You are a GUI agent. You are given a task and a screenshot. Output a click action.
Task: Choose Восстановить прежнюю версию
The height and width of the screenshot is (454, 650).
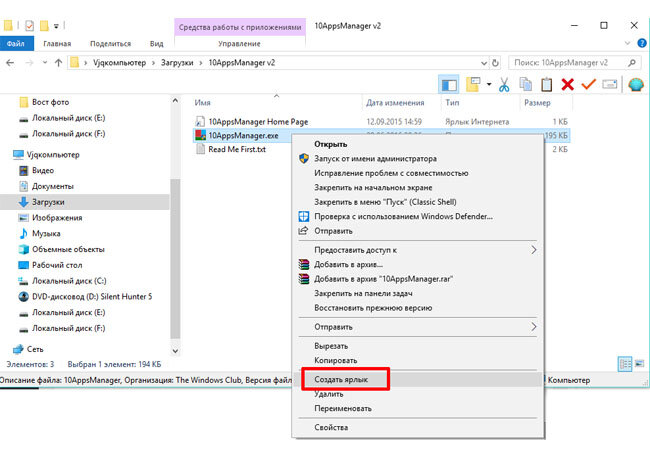[x=418, y=308]
